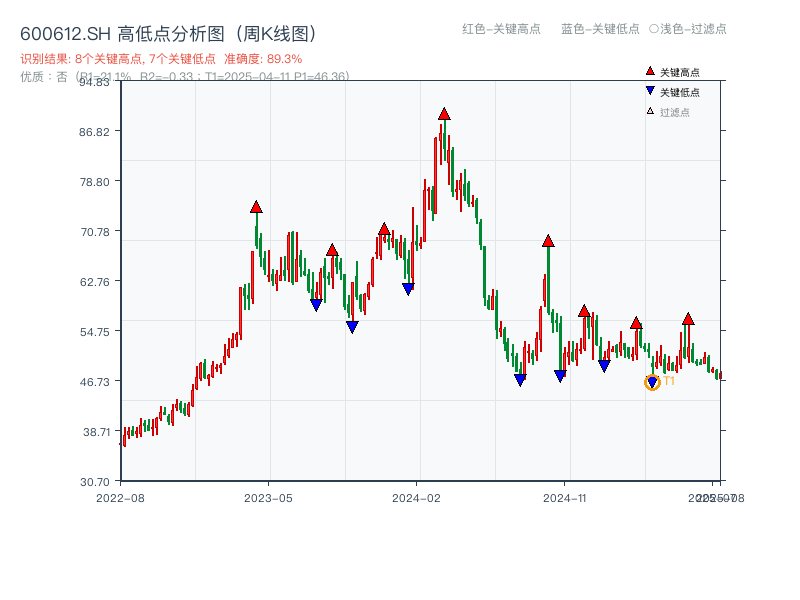Image resolution: width=800 pixels, height=600 pixels.
Task: Click the 关键高点 legend label
Action: pos(680,72)
